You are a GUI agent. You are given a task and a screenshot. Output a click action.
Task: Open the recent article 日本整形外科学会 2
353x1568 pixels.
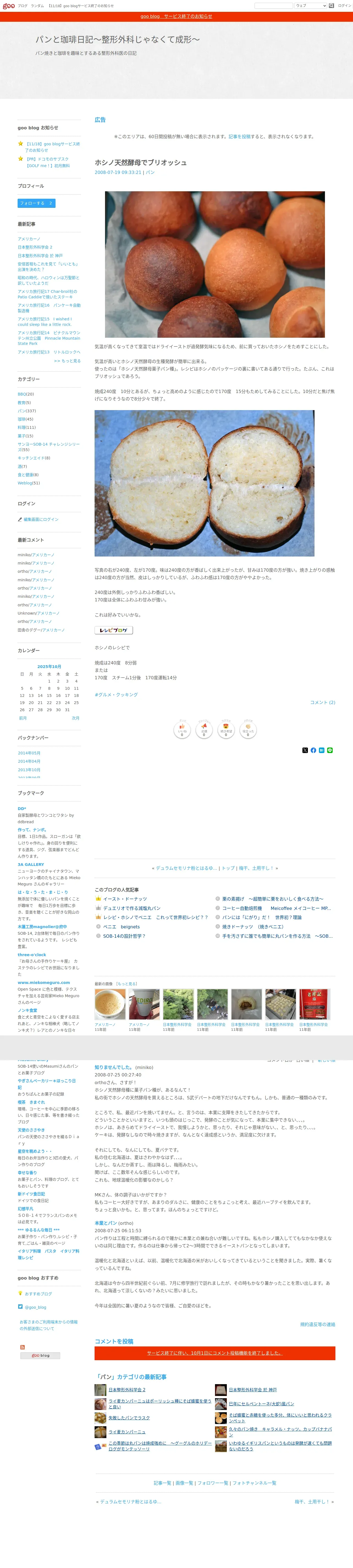click(x=35, y=247)
